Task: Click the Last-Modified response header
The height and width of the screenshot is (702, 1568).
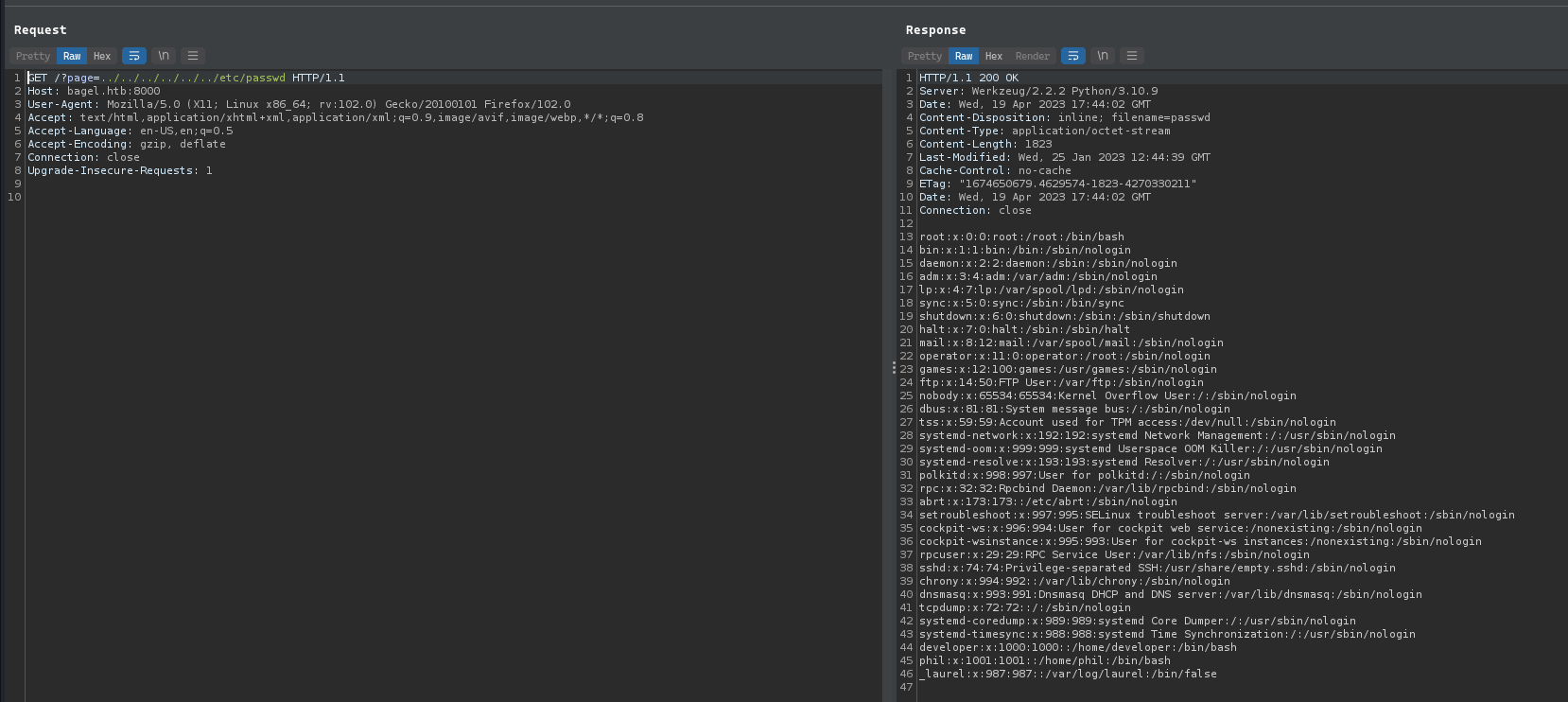Action: (x=1065, y=157)
